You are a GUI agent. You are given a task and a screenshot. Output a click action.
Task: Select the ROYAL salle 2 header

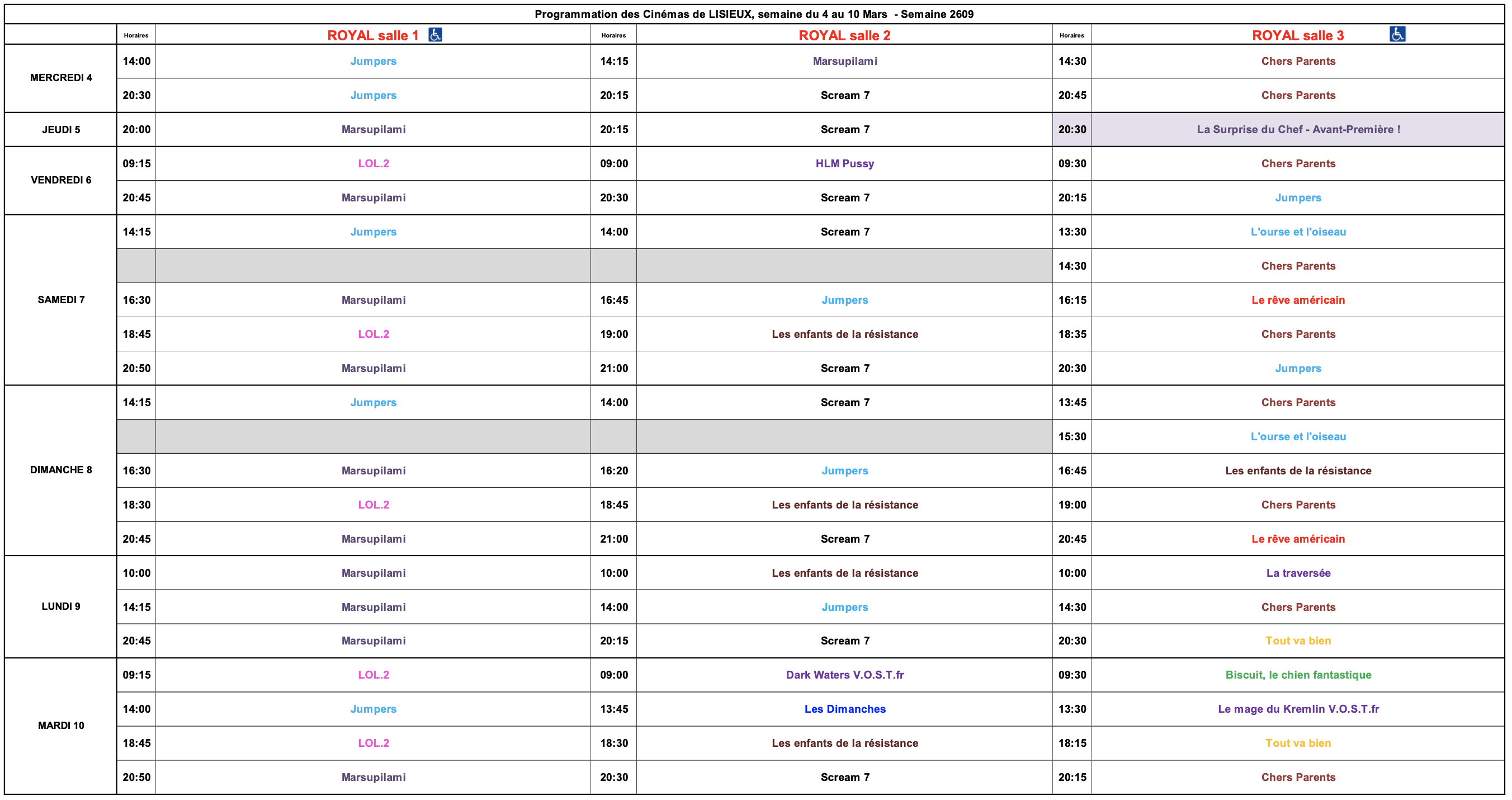[x=844, y=35]
